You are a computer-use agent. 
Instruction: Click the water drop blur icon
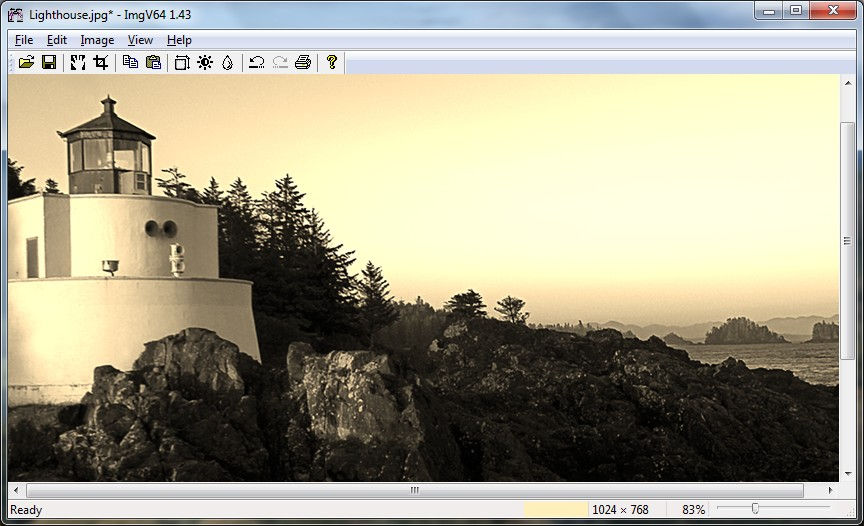[228, 62]
